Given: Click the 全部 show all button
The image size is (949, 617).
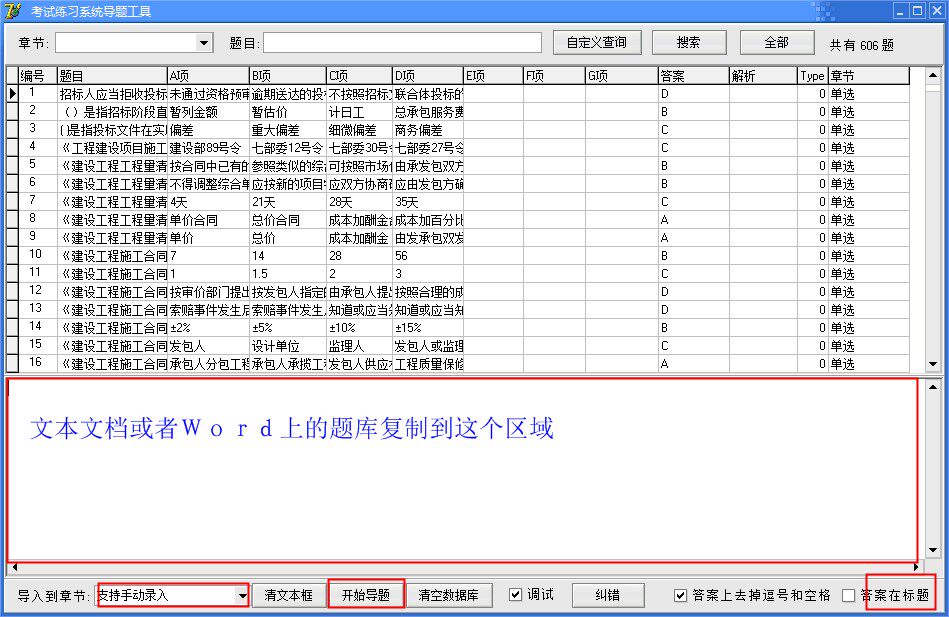Looking at the screenshot, I should click(x=776, y=42).
